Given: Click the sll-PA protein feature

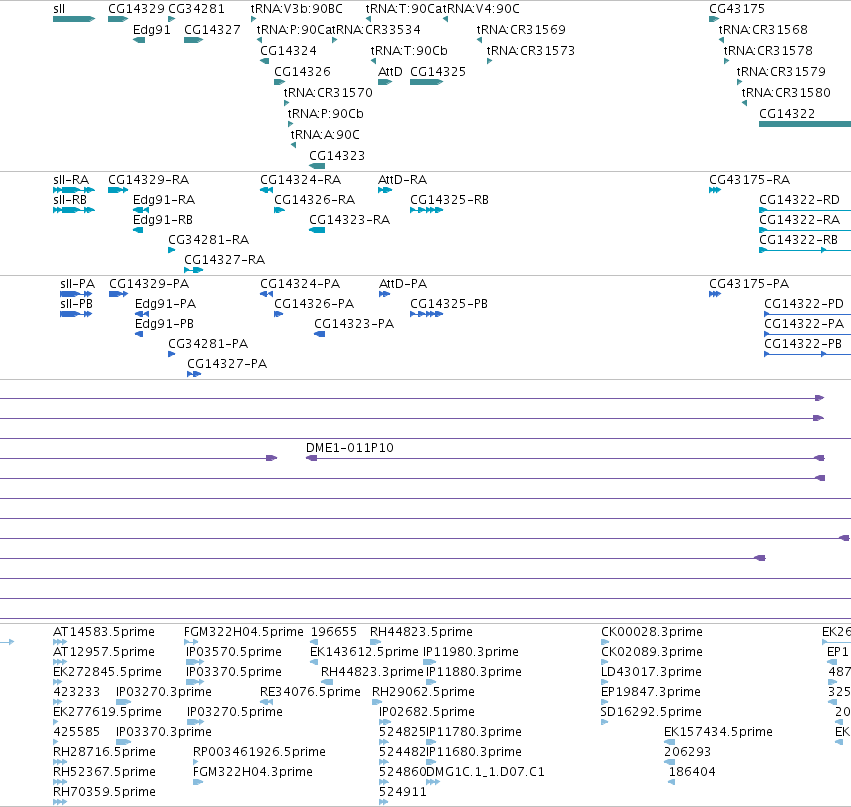Looking at the screenshot, I should (76, 294).
